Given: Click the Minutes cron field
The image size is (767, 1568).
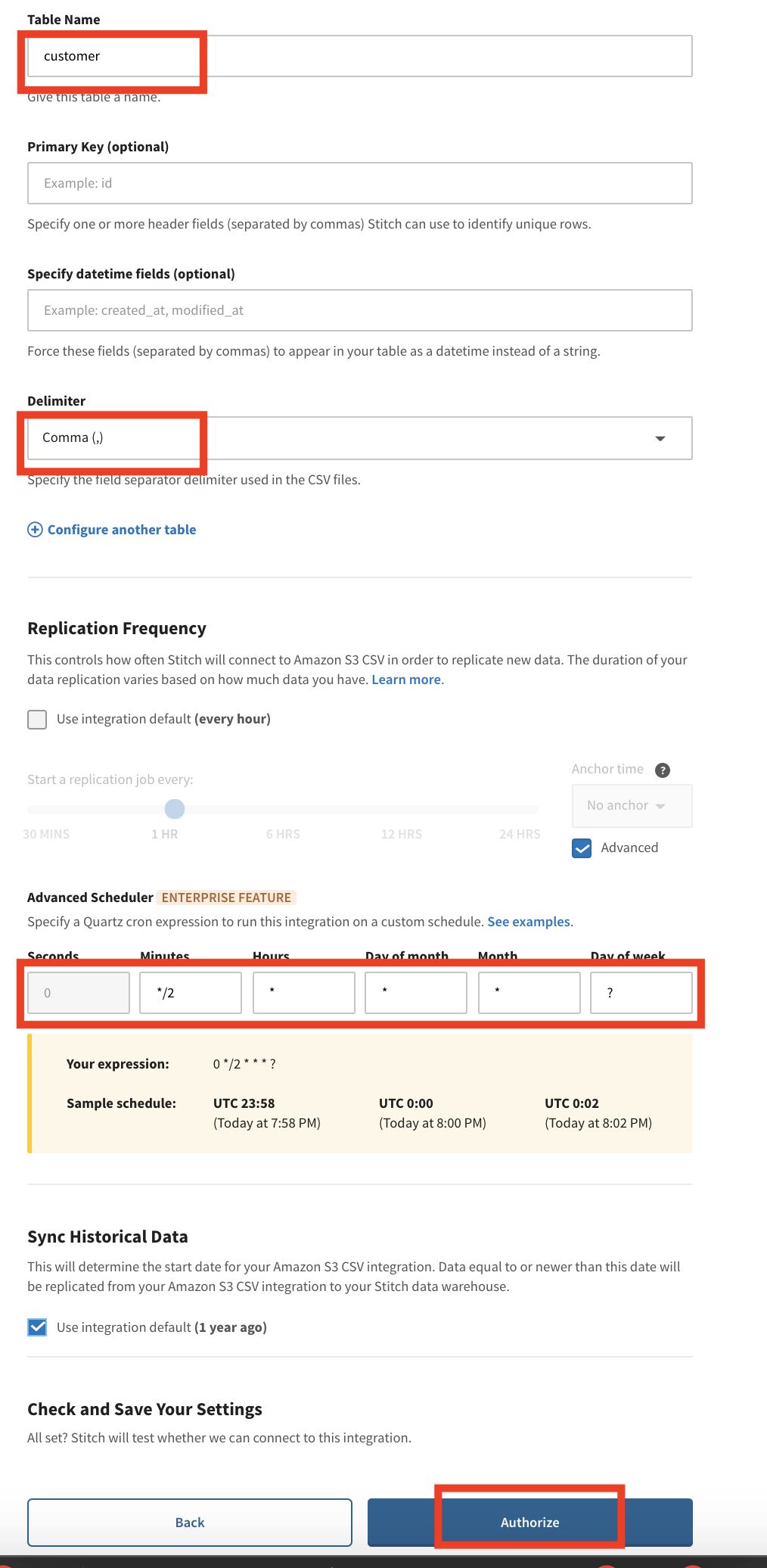Looking at the screenshot, I should click(x=191, y=993).
